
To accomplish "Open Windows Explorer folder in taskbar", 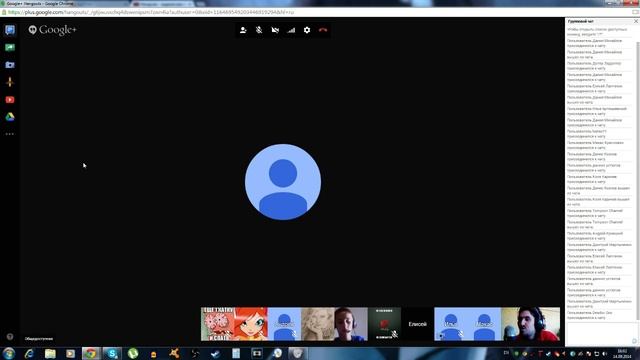I will point(50,353).
